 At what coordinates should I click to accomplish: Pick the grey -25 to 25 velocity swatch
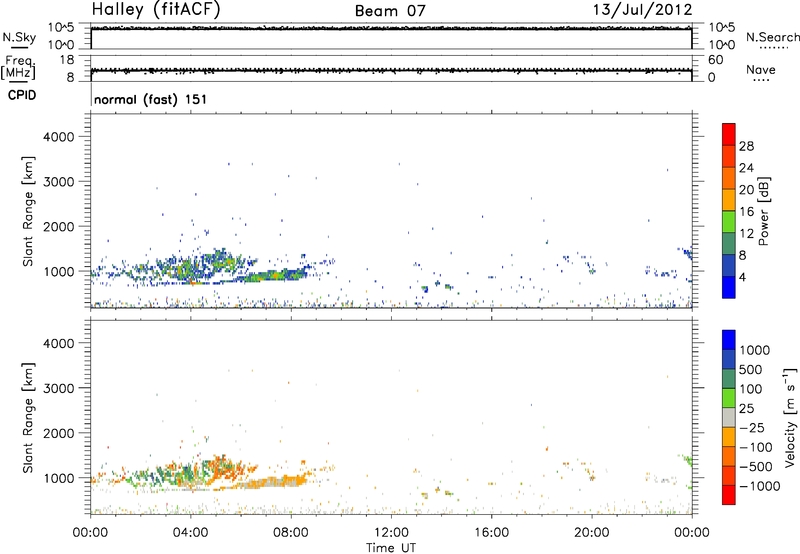coord(729,418)
